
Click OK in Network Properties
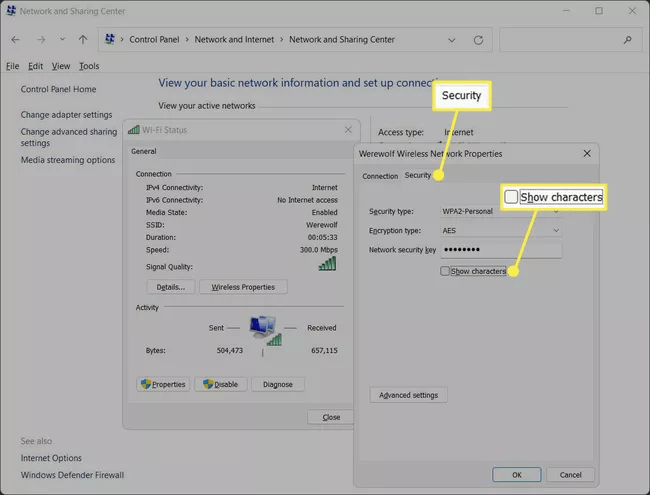point(517,475)
